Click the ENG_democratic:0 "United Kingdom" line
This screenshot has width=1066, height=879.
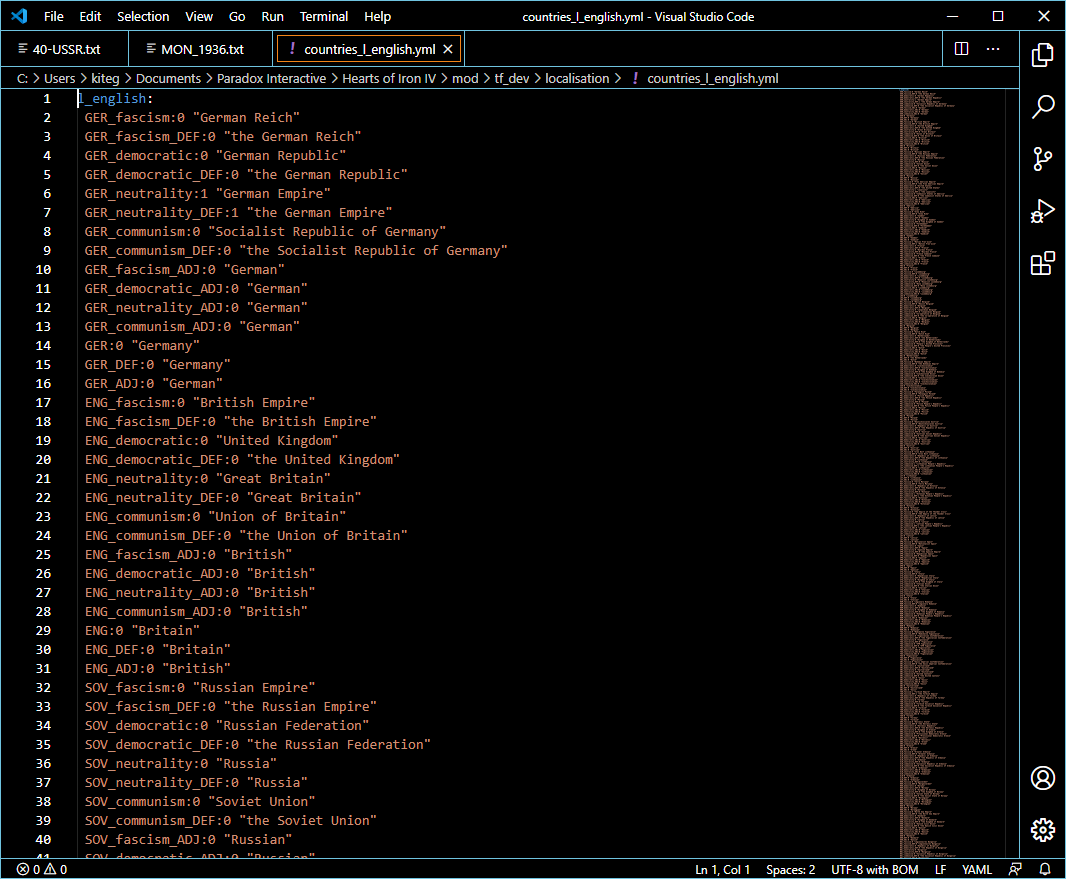coord(211,441)
